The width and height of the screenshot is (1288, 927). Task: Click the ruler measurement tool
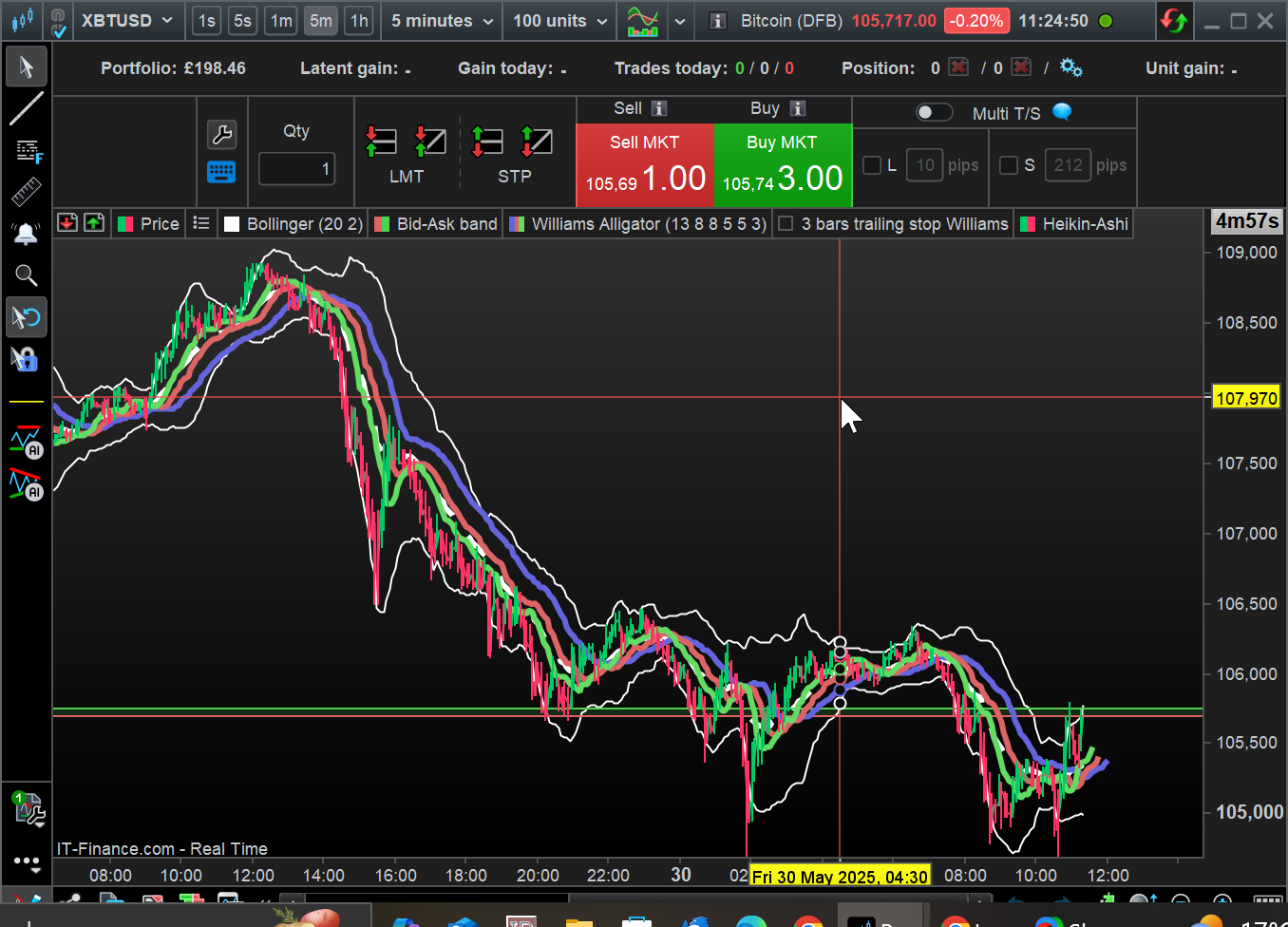(x=26, y=193)
